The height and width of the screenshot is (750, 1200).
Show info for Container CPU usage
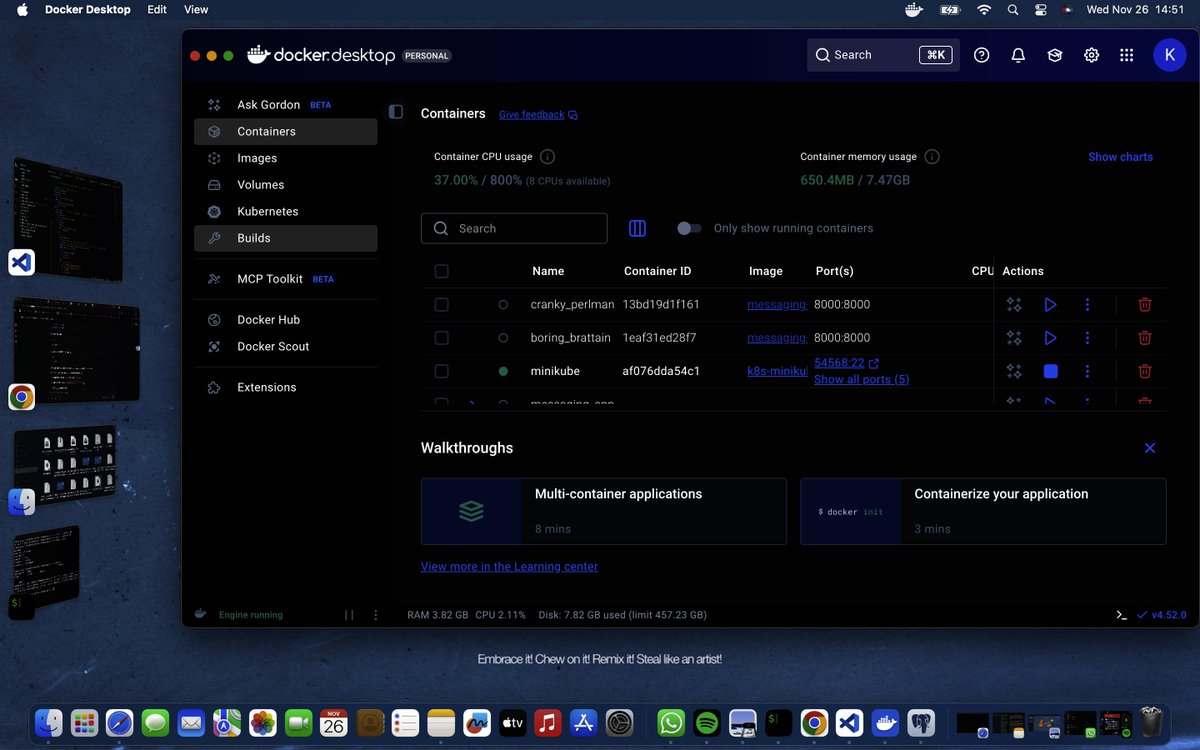[547, 157]
